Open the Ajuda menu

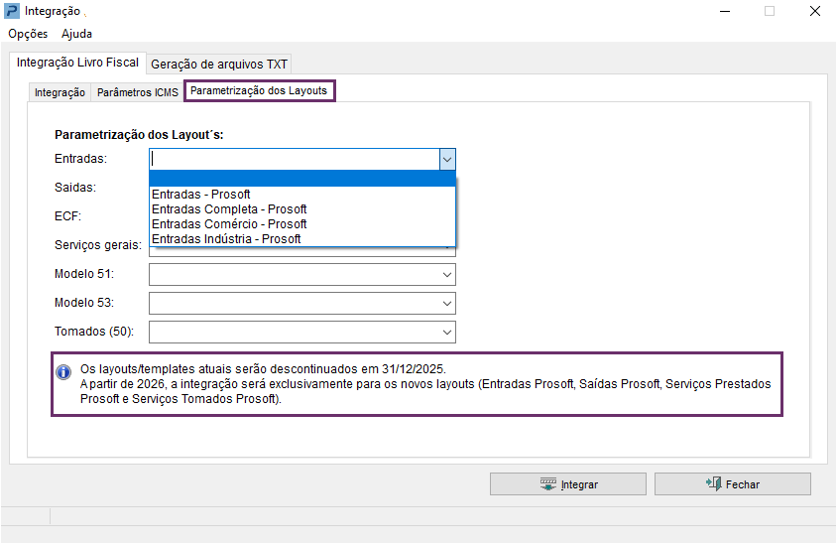(77, 34)
